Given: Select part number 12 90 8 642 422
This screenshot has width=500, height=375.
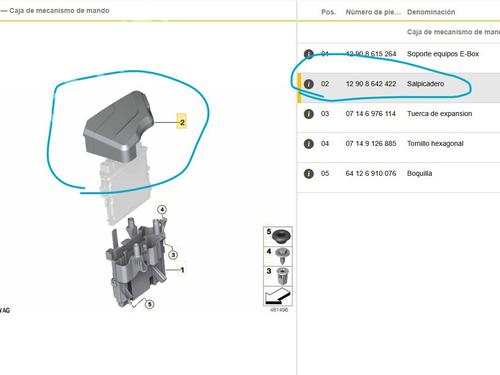Looking at the screenshot, I should point(371,84).
